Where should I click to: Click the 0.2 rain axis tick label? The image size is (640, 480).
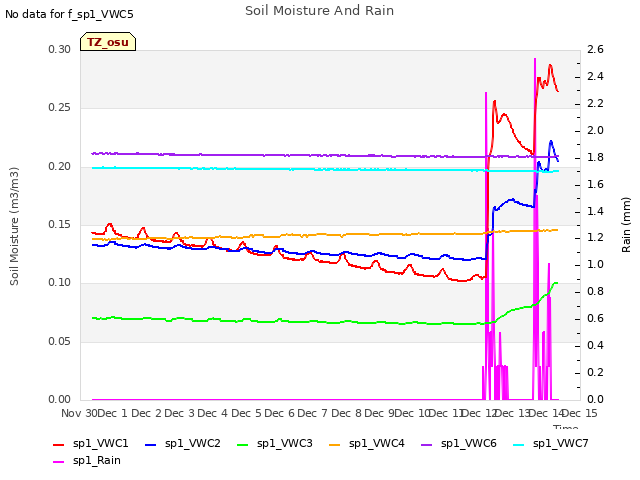point(596,372)
